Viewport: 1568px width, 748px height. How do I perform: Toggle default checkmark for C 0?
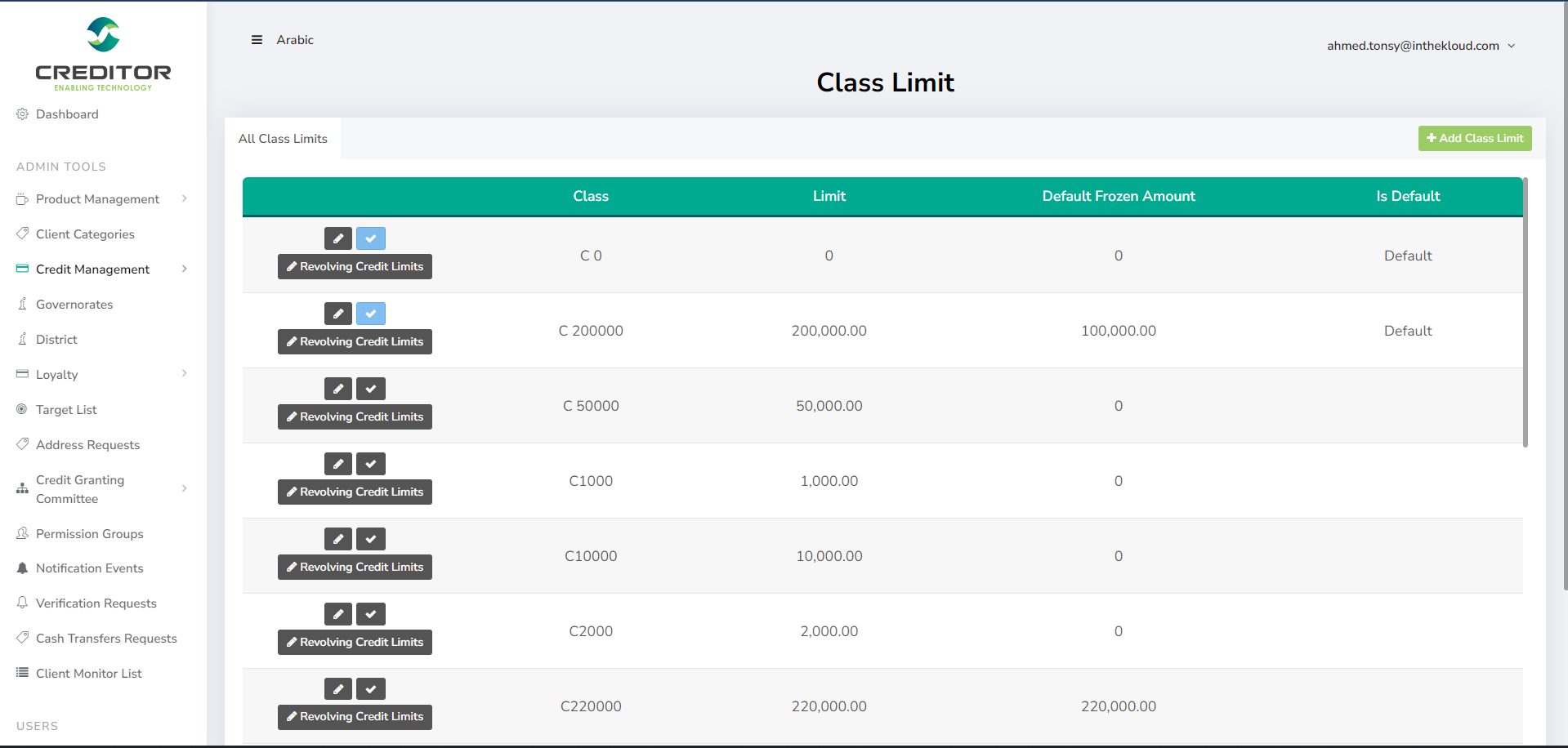coord(370,238)
